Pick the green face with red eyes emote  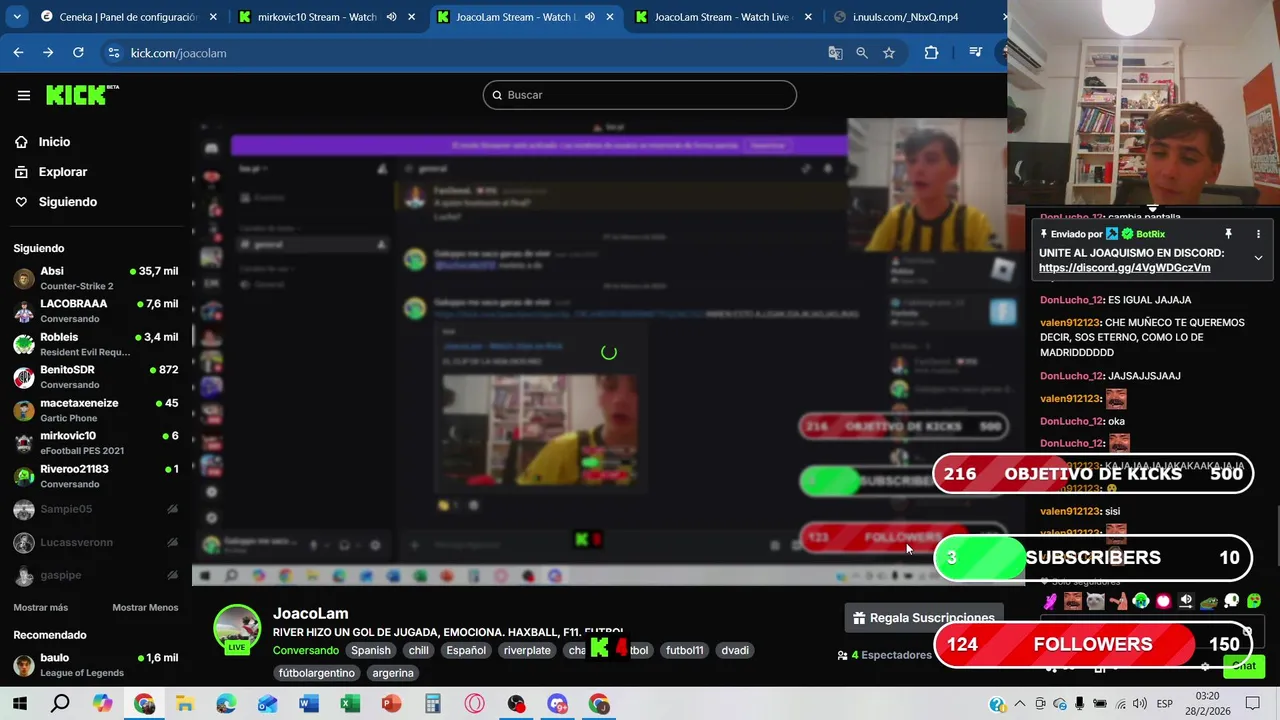coord(1254,601)
